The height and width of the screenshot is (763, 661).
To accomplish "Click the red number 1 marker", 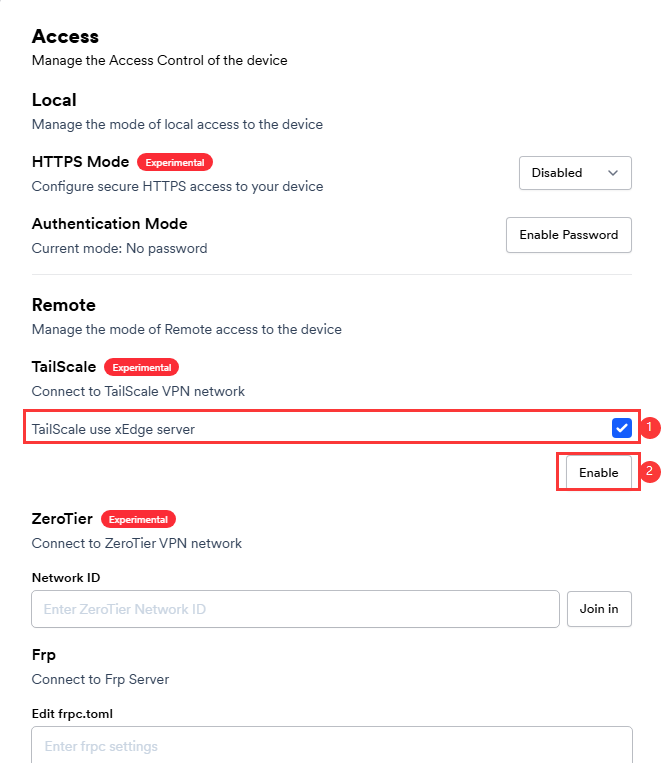I will coord(650,428).
